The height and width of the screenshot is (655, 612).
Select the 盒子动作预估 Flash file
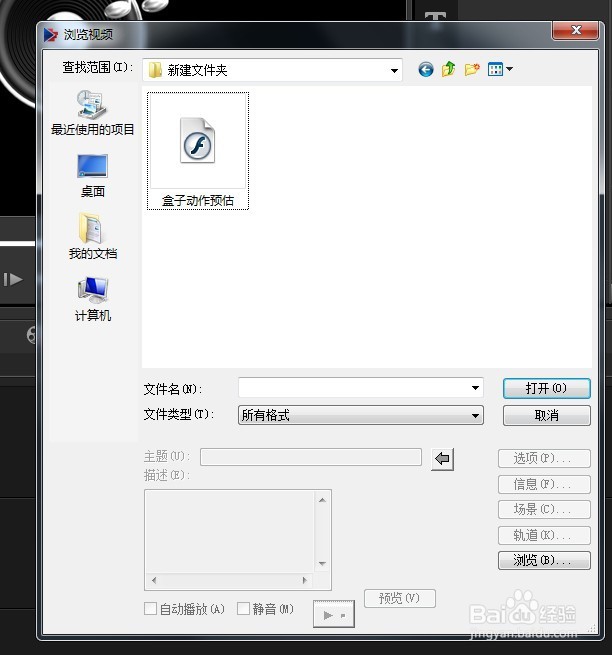click(x=198, y=151)
